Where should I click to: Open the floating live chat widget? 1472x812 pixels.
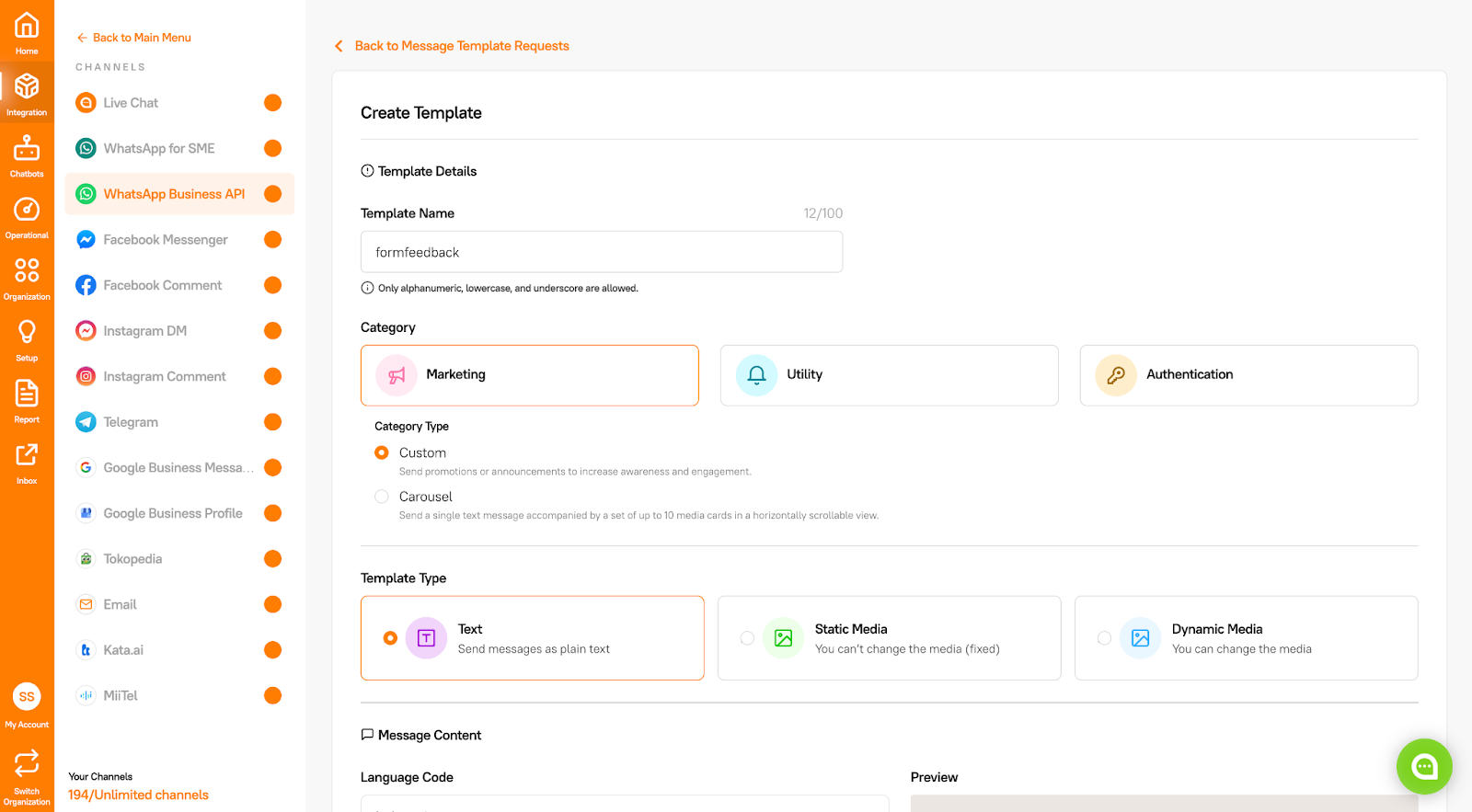(x=1424, y=766)
